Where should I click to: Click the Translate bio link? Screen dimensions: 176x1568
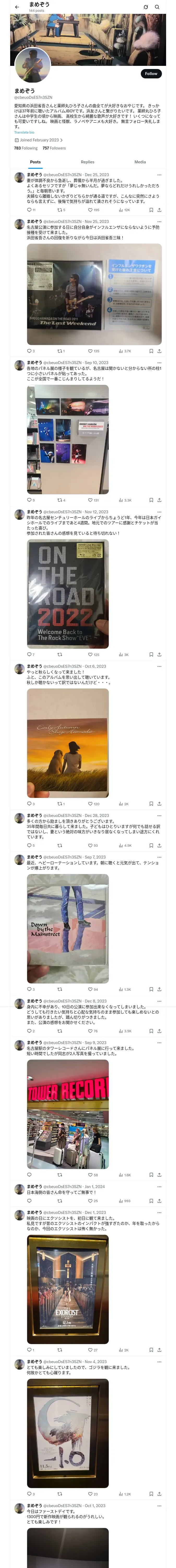[24, 132]
